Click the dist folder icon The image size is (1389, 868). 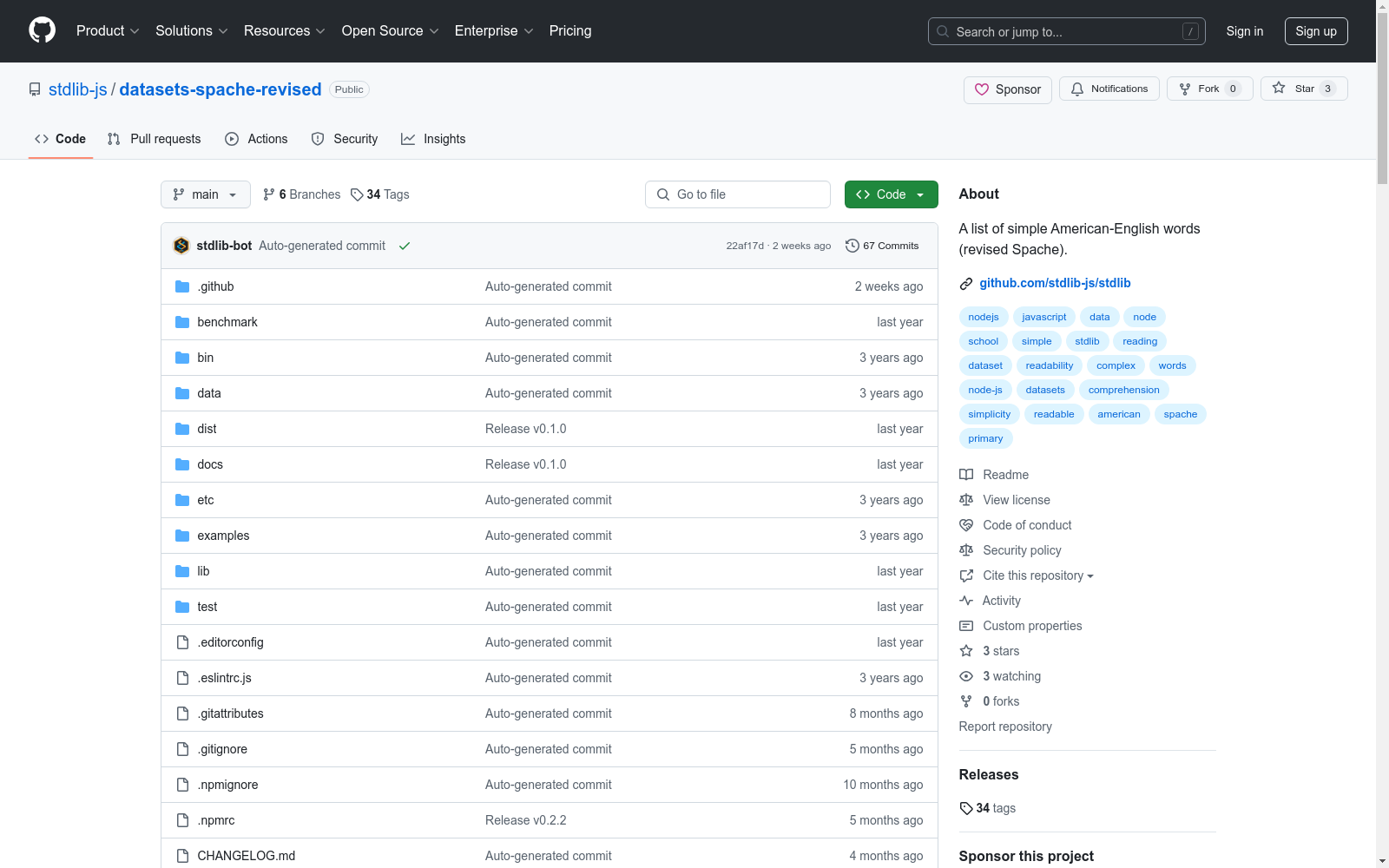(182, 429)
